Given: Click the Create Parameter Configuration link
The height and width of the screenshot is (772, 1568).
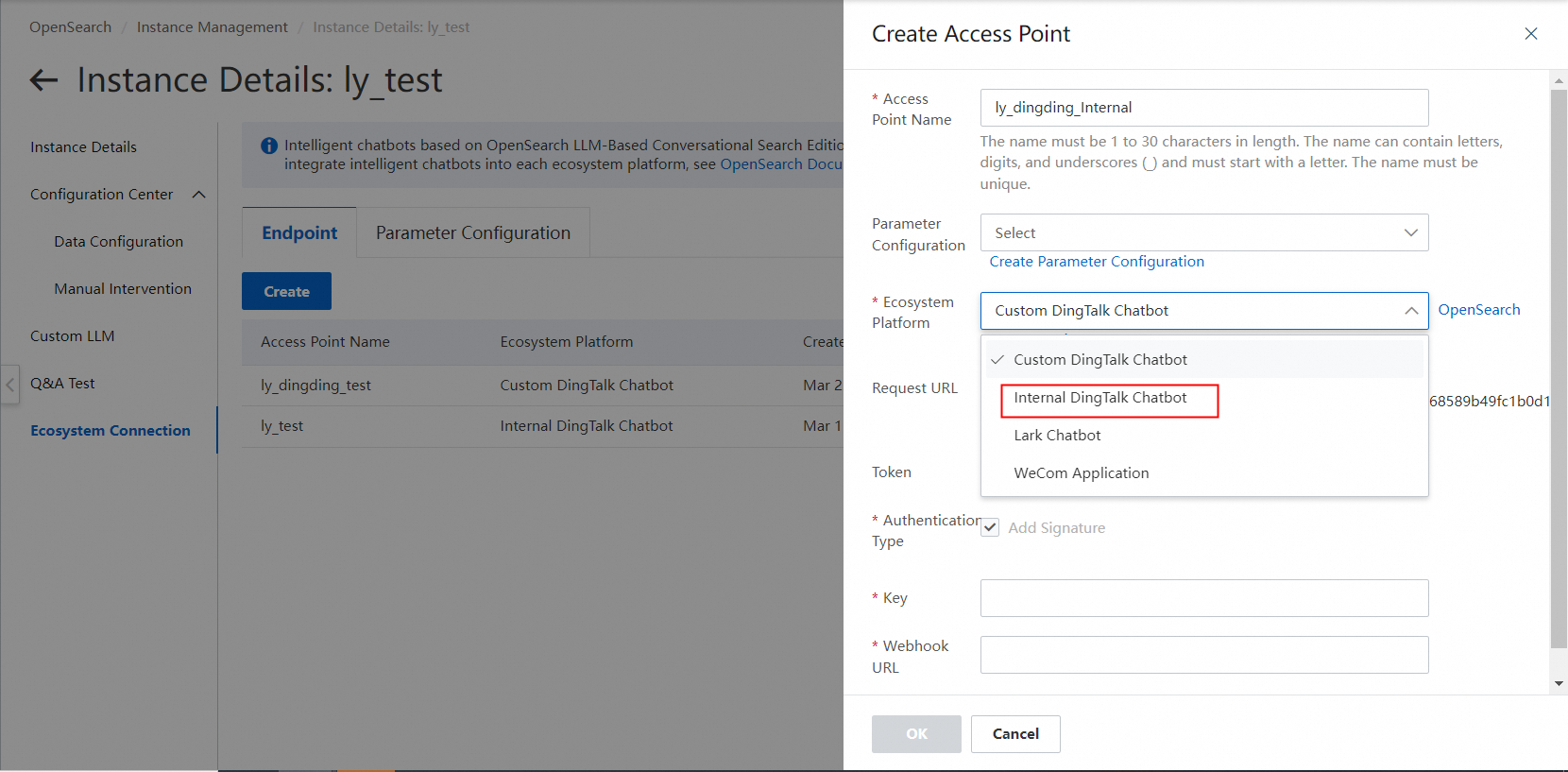Looking at the screenshot, I should (1097, 262).
